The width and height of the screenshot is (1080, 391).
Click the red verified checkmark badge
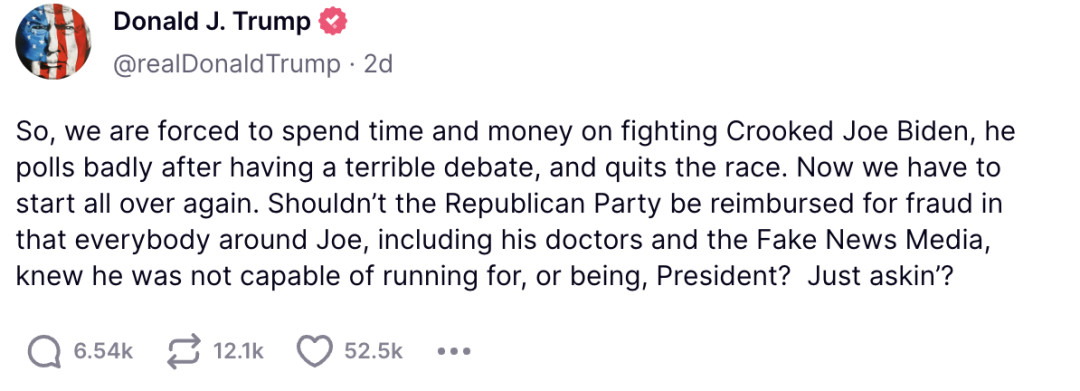click(x=333, y=23)
